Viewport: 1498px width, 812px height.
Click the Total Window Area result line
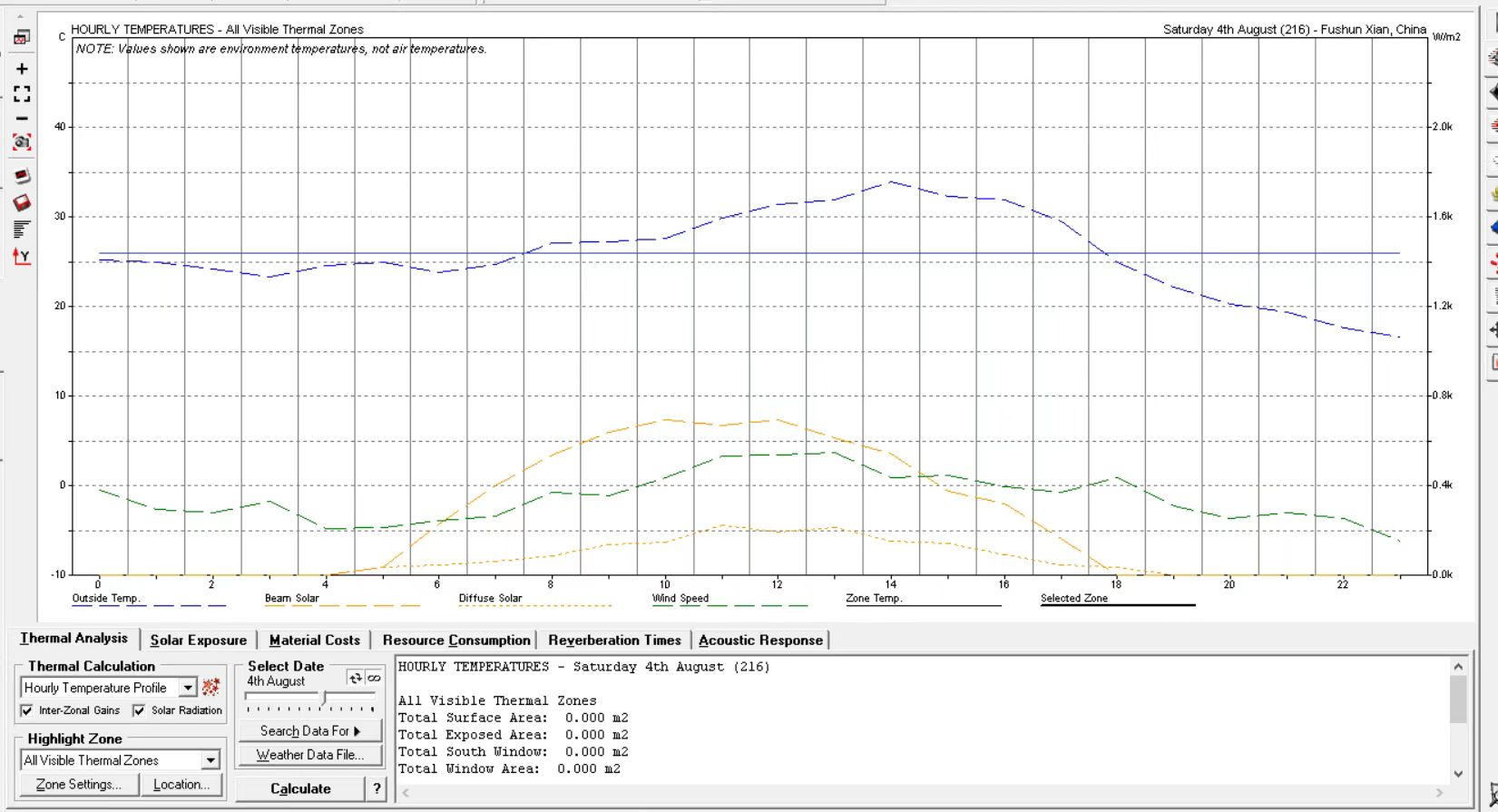[x=509, y=768]
